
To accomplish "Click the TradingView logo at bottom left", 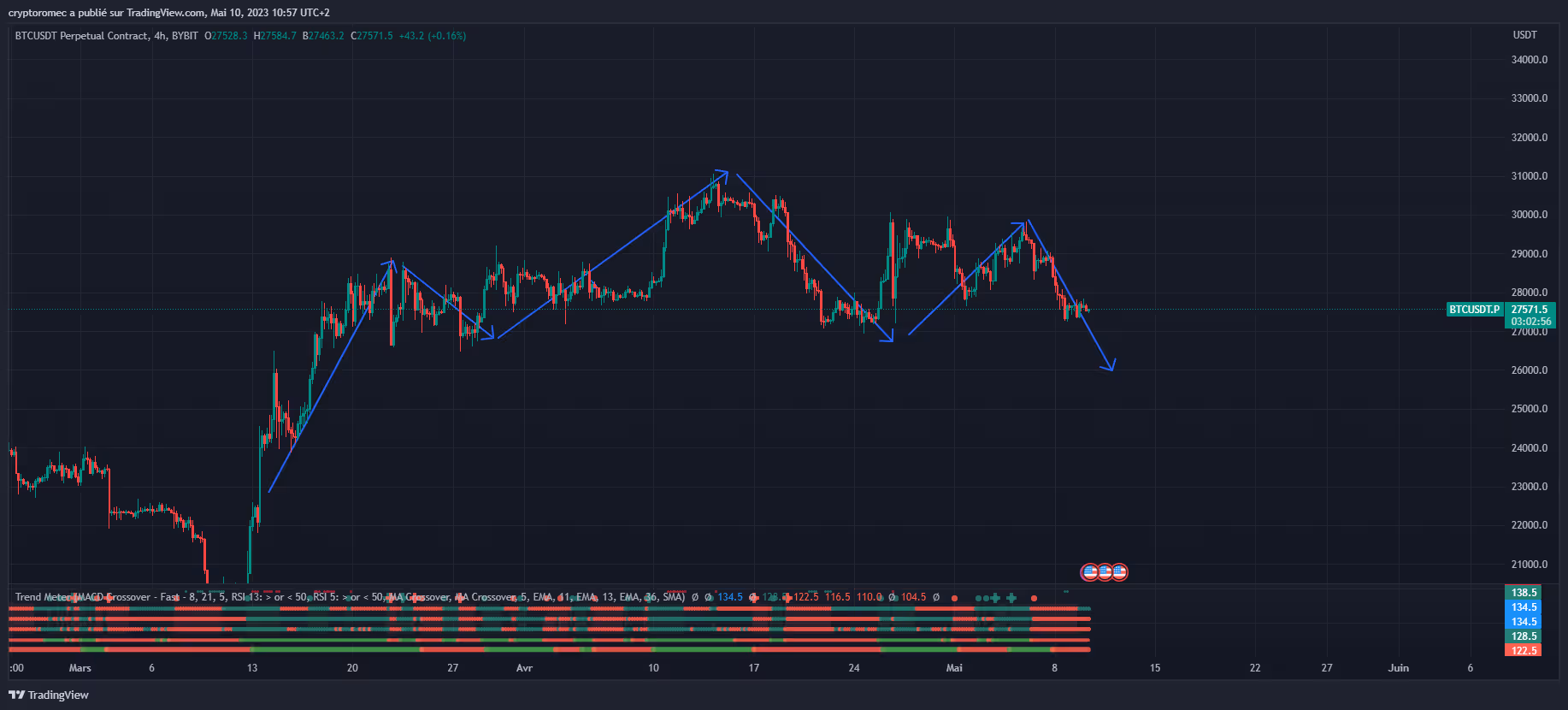I will point(49,695).
